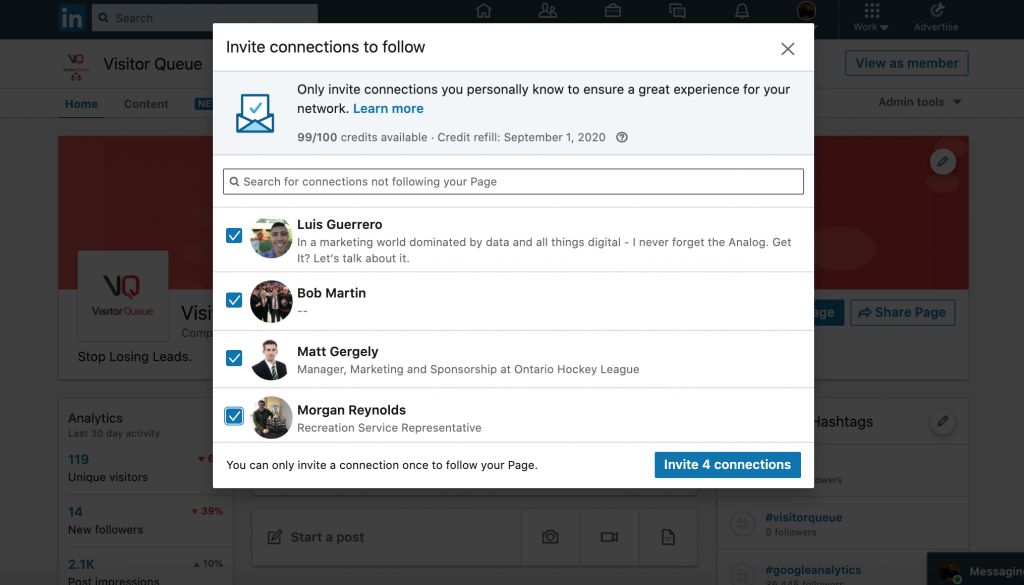
Task: Select the Morgan Reynolds name text
Action: pos(351,410)
